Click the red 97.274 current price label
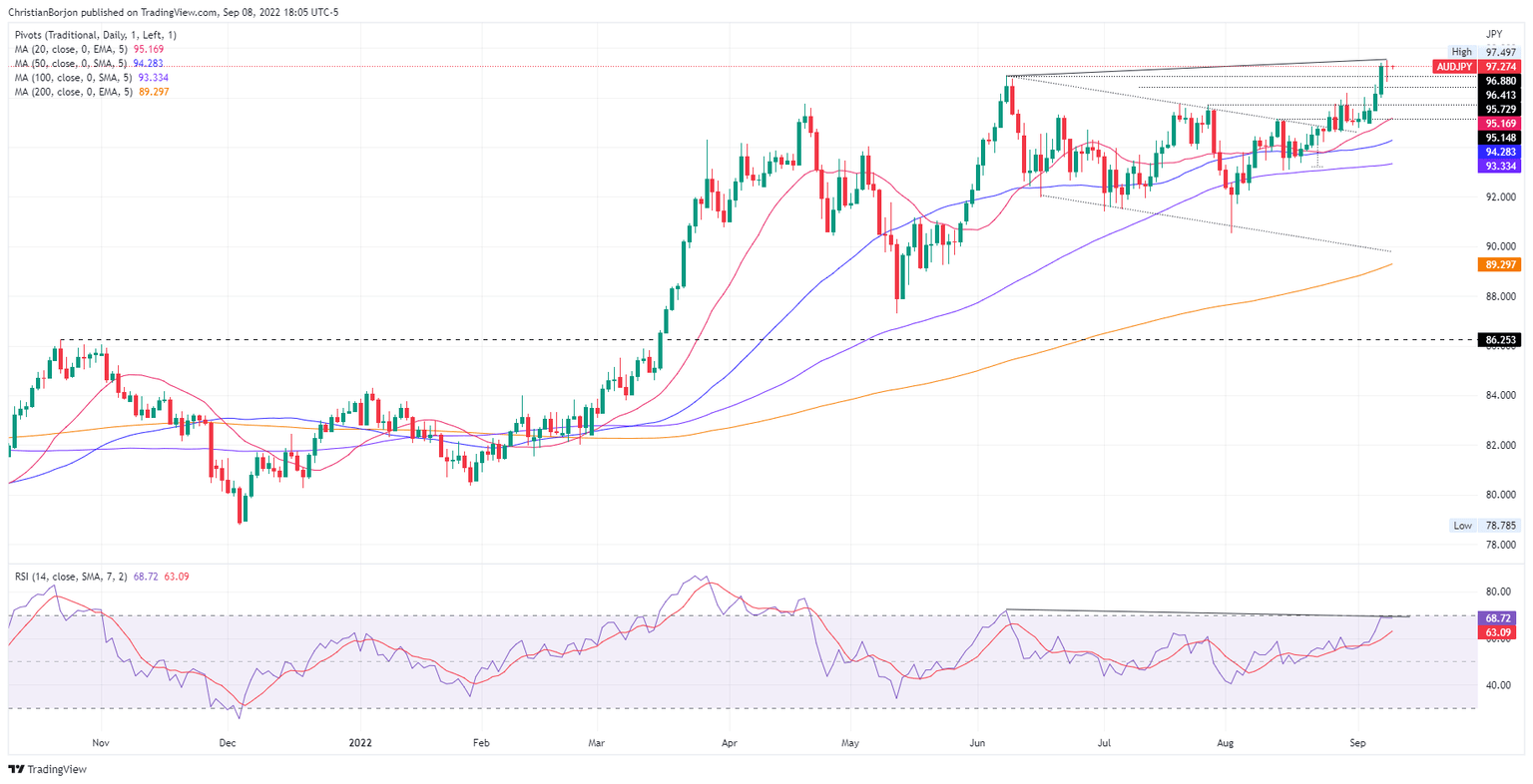The image size is (1533, 784). click(1501, 67)
